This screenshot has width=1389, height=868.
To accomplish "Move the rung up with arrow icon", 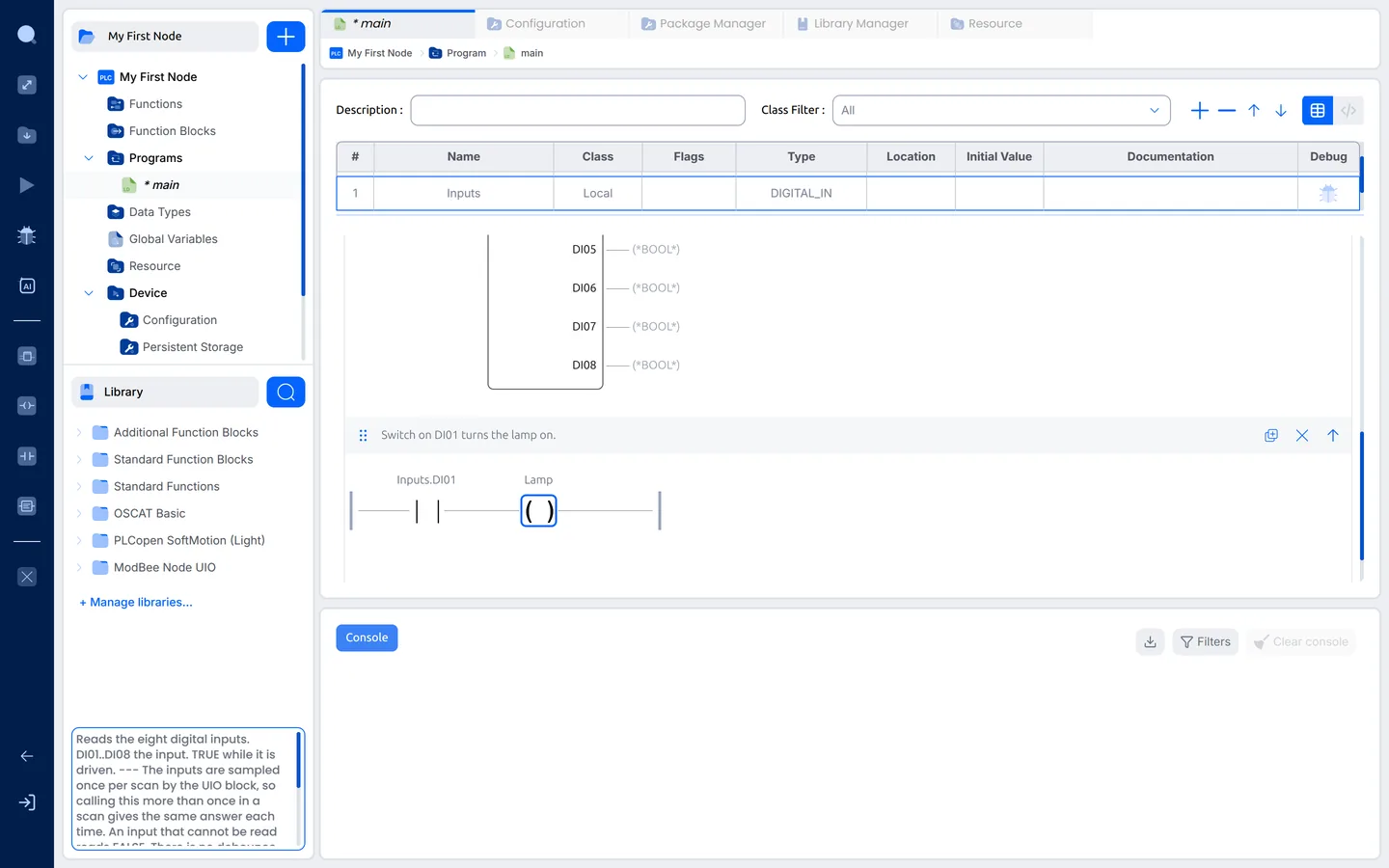I will tap(1333, 436).
